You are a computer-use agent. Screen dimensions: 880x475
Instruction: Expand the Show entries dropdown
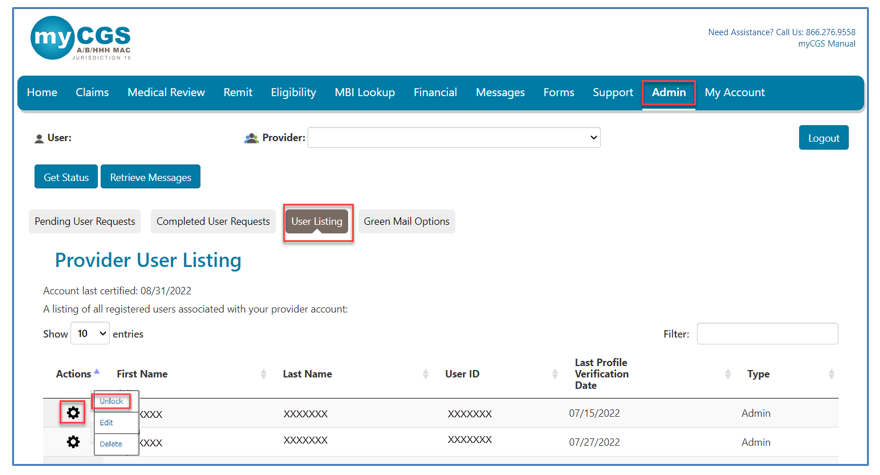tap(89, 334)
